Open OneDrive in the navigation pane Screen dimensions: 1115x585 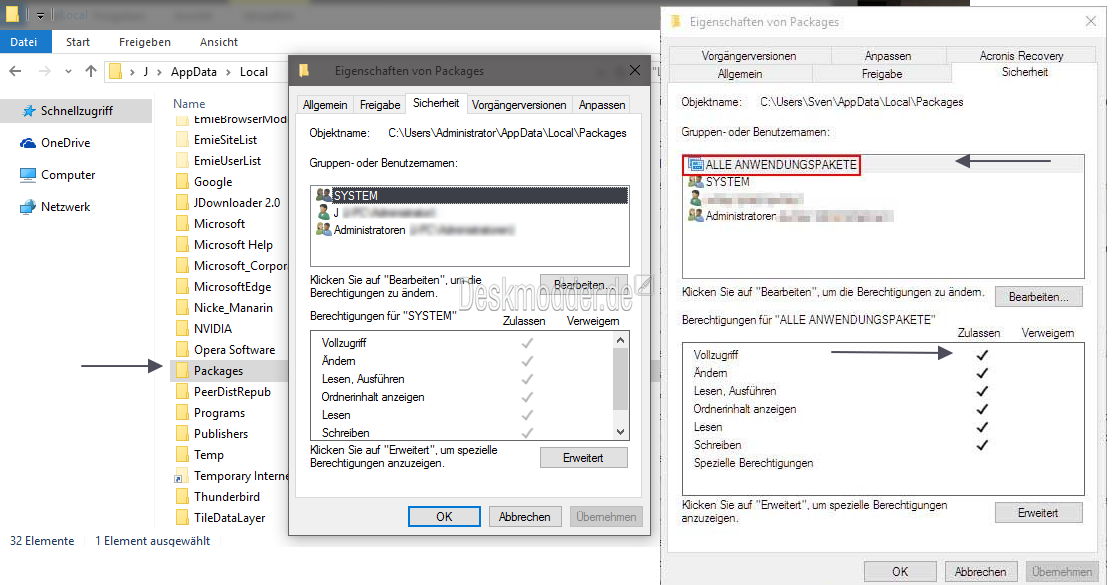click(65, 143)
